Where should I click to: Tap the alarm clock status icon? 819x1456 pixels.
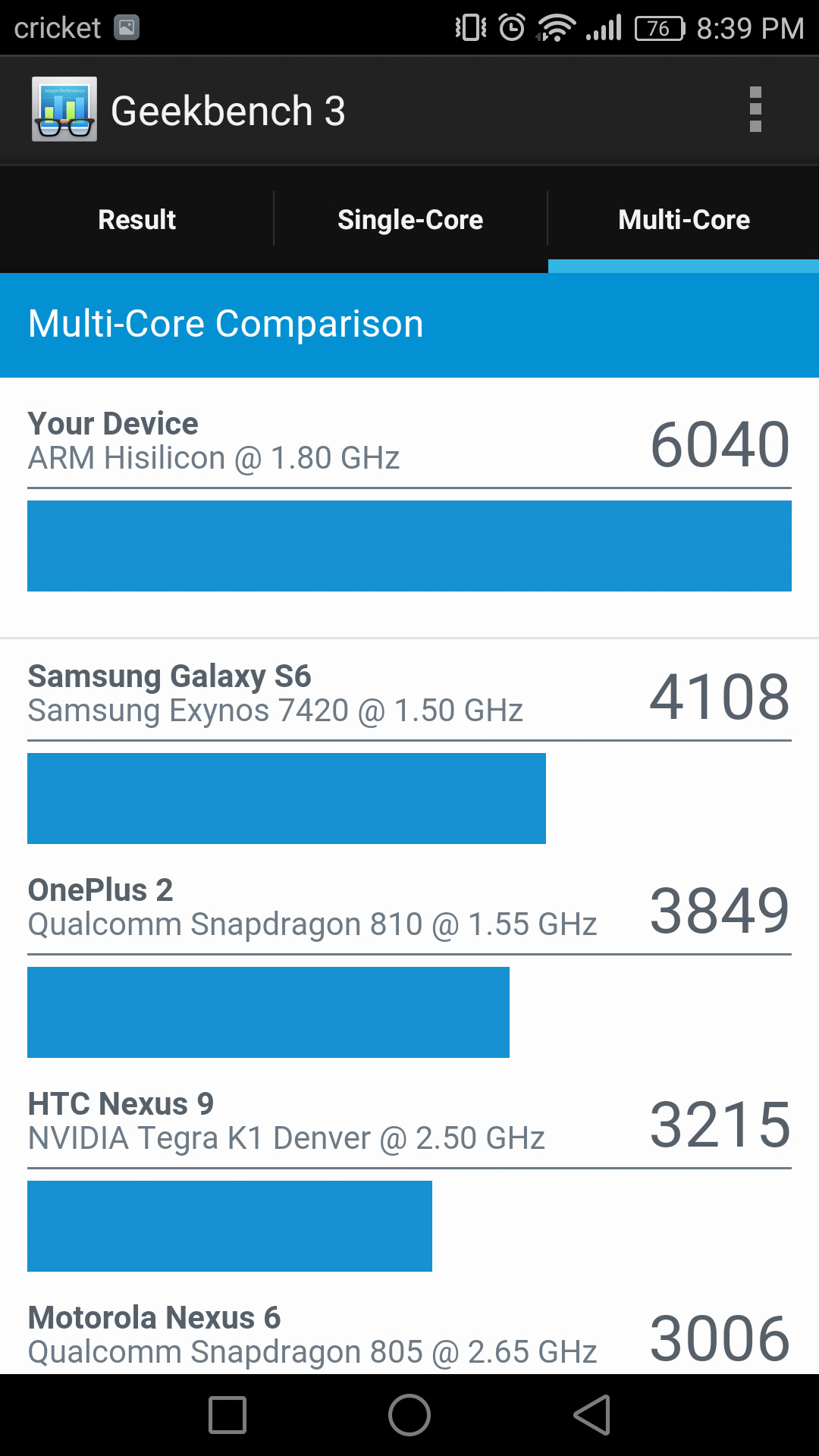[x=512, y=28]
